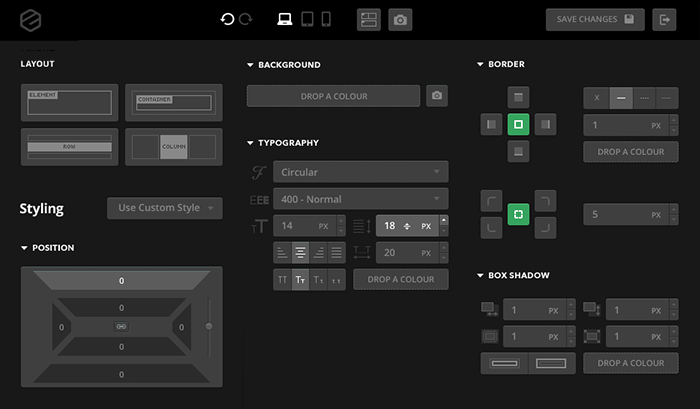Choose the Element layout option
This screenshot has height=409, width=700.
tap(69, 103)
